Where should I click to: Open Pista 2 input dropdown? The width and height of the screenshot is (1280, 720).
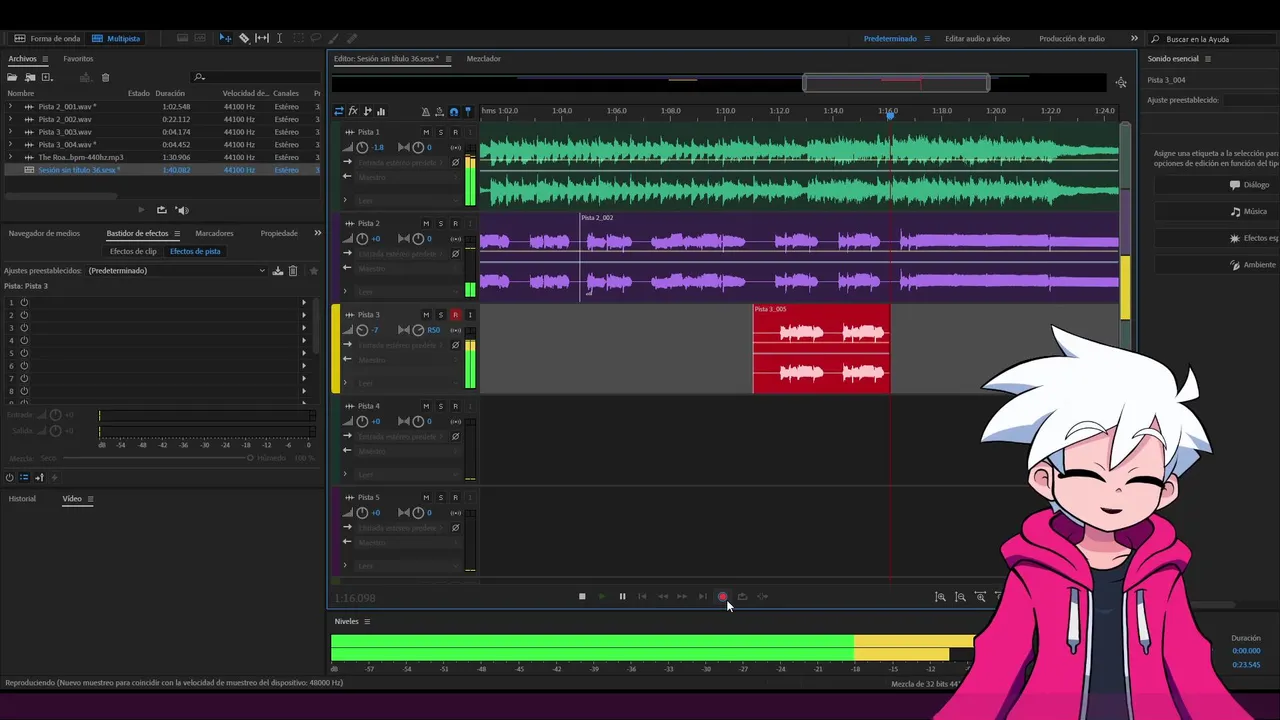401,253
